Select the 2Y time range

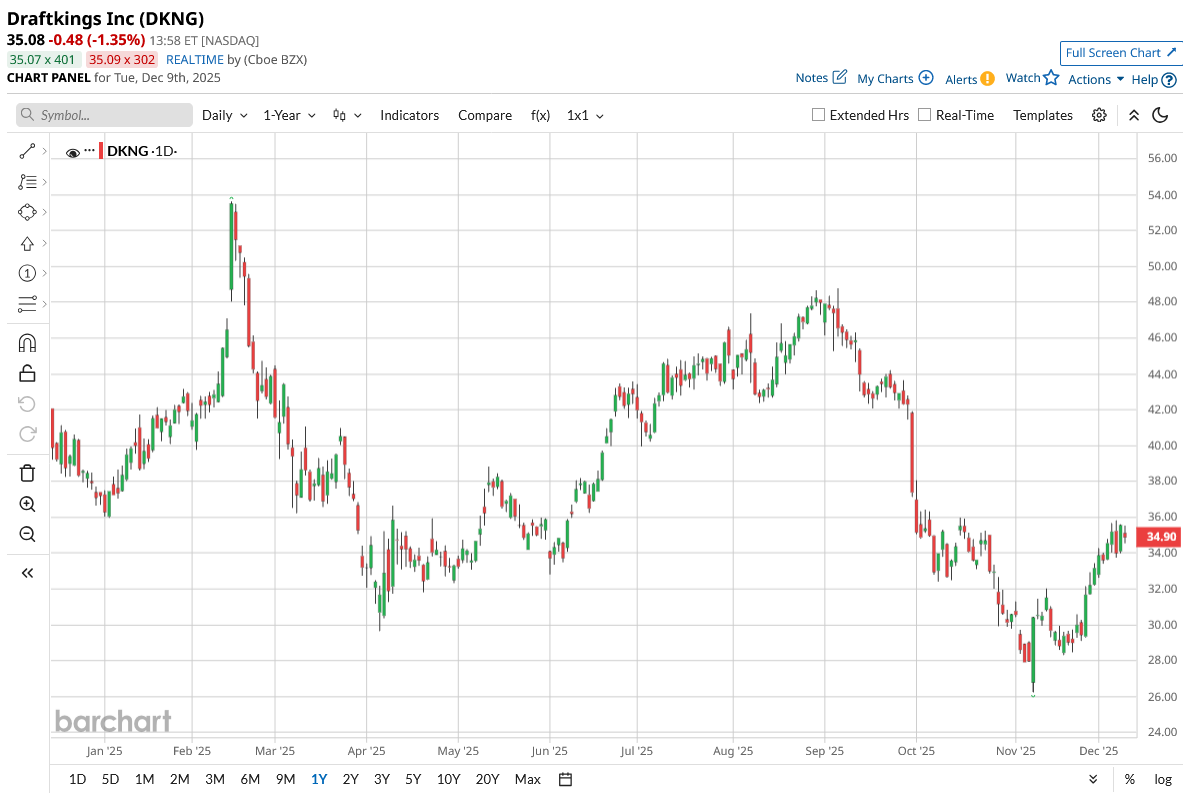pyautogui.click(x=350, y=779)
